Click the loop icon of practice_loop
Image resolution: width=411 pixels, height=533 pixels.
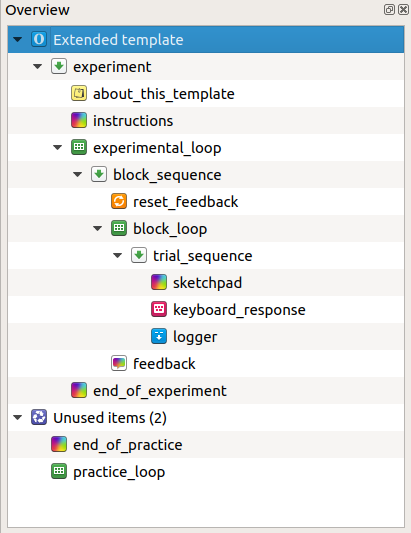(59, 471)
